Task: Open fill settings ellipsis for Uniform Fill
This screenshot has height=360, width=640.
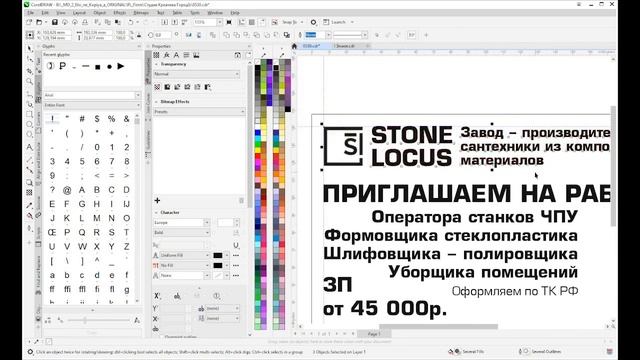Action: coord(236,255)
